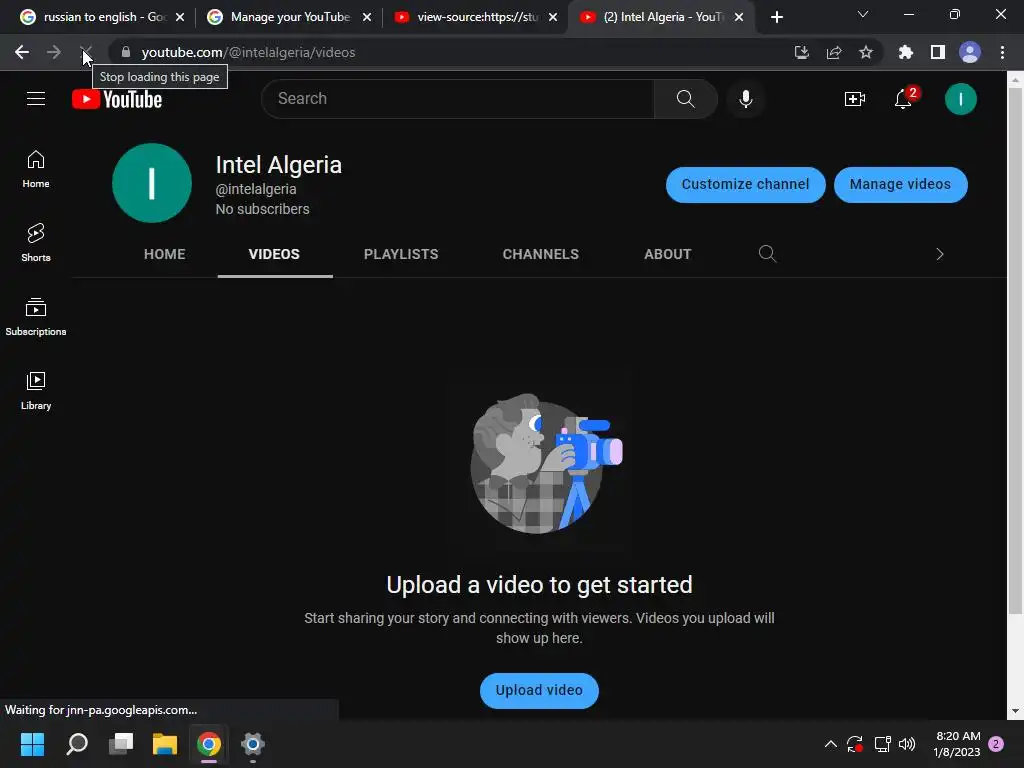1024x768 pixels.
Task: Switch to Manage your YouTube browser tab
Action: coord(289,17)
